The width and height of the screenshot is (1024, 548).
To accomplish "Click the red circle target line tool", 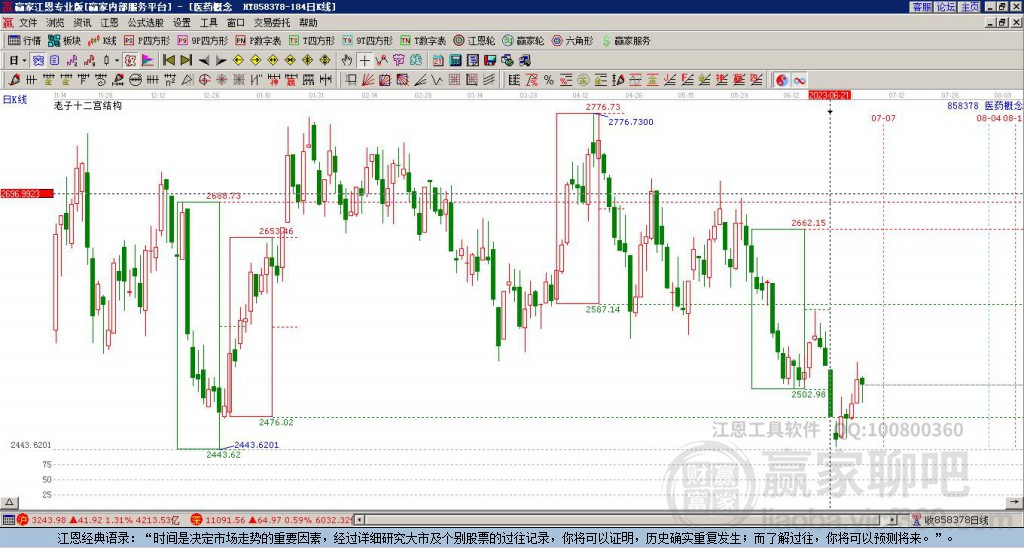I will coord(204,80).
